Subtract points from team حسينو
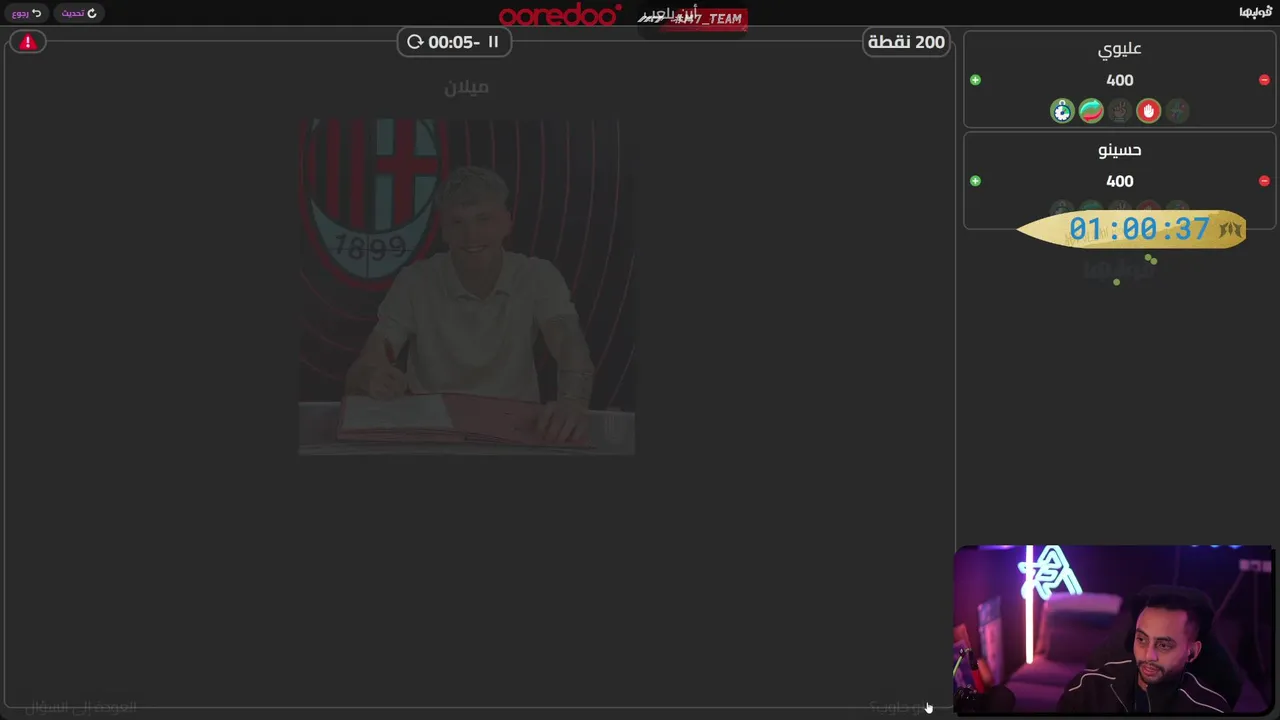The height and width of the screenshot is (720, 1280). [x=1264, y=181]
